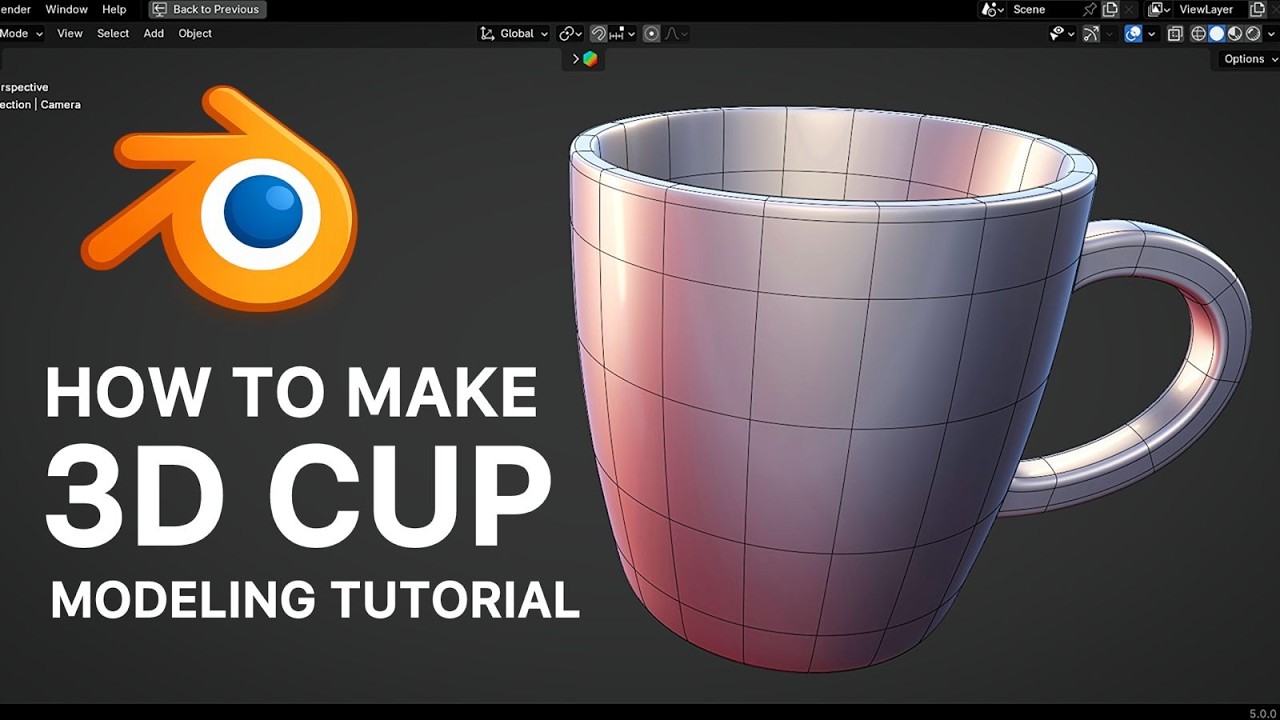Open the transform pivot point dropdown
Image resolution: width=1280 pixels, height=720 pixels.
[570, 33]
